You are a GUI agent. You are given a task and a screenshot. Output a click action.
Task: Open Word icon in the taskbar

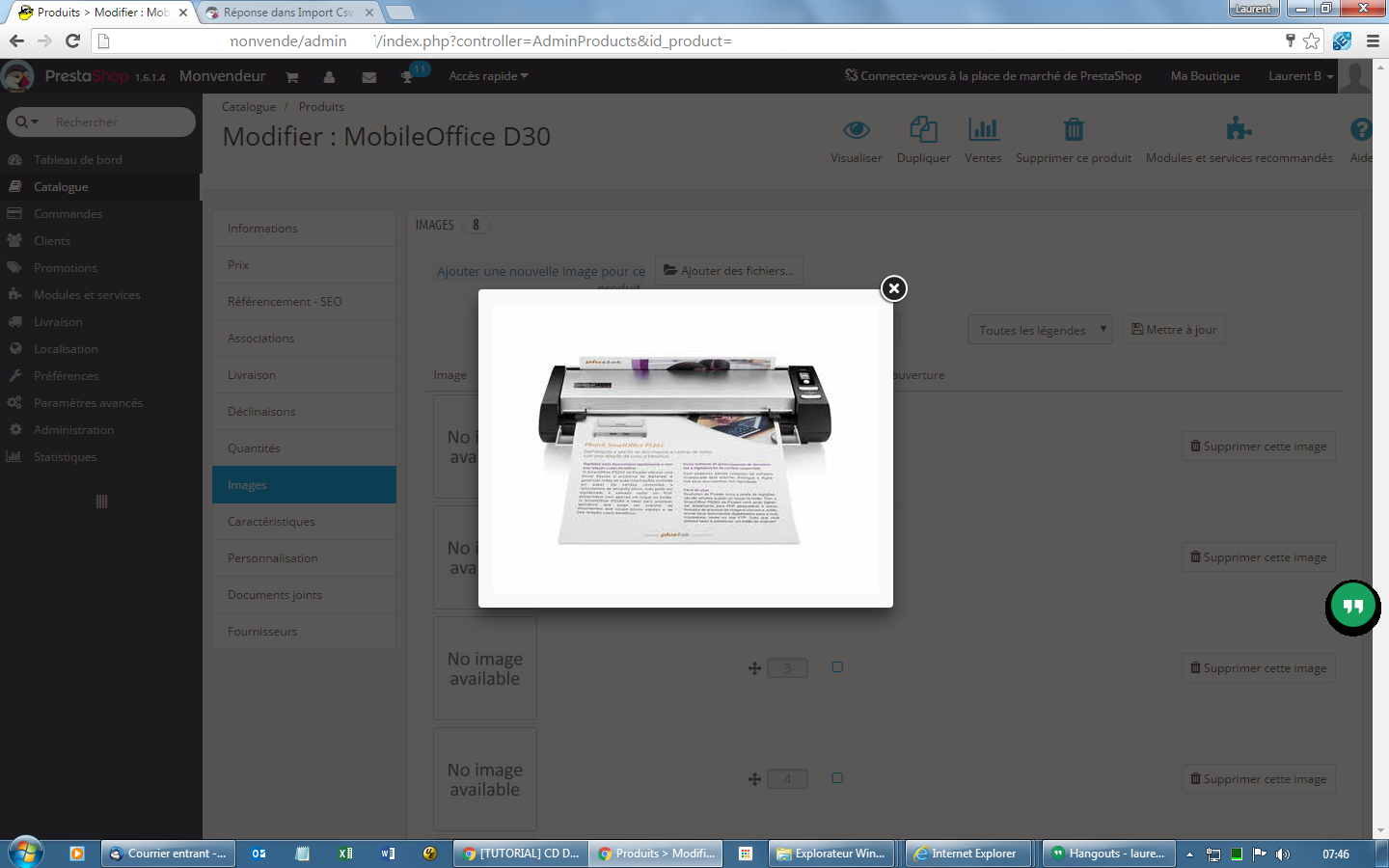pos(388,854)
